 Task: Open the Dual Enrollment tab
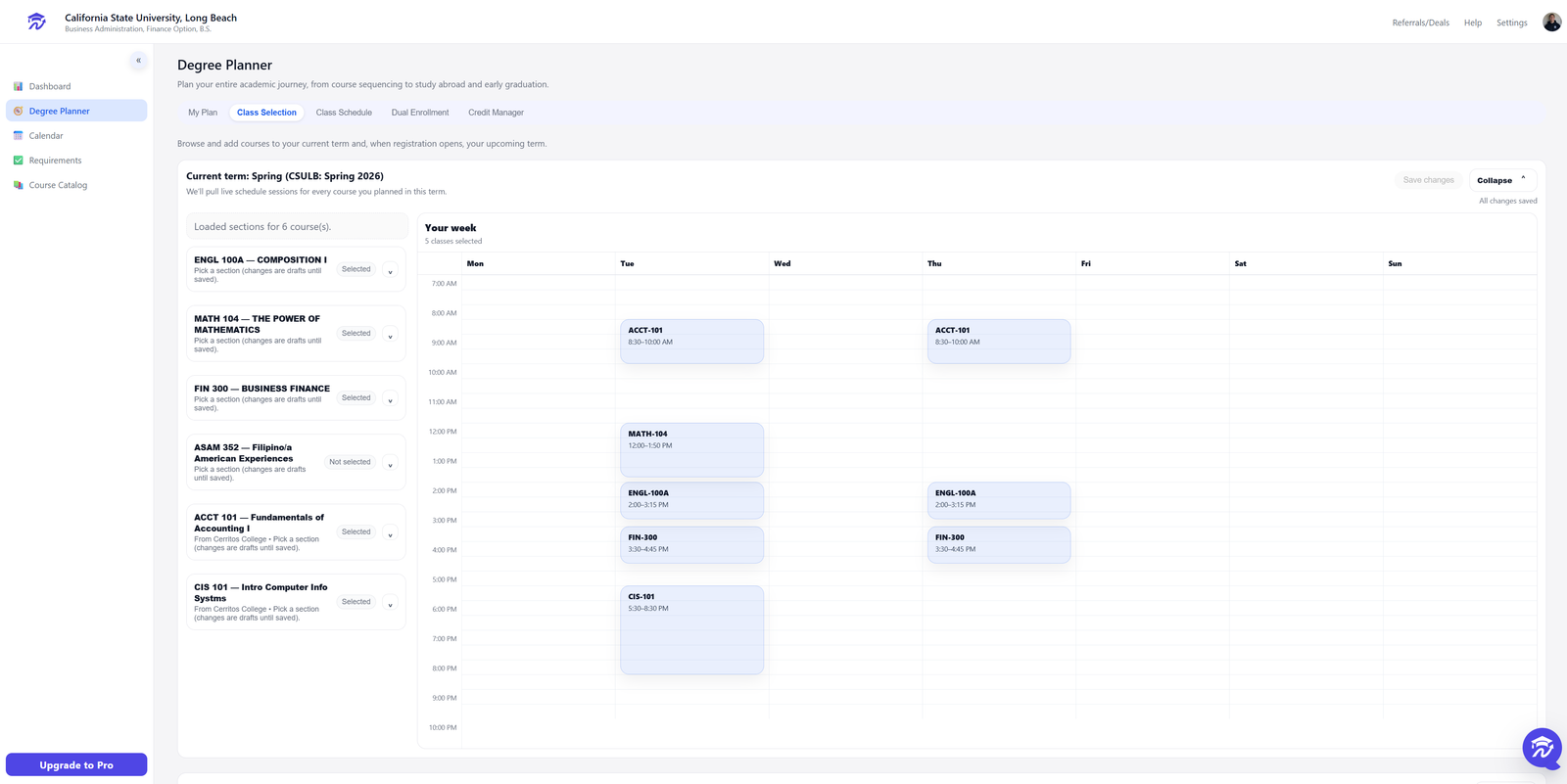tap(420, 113)
